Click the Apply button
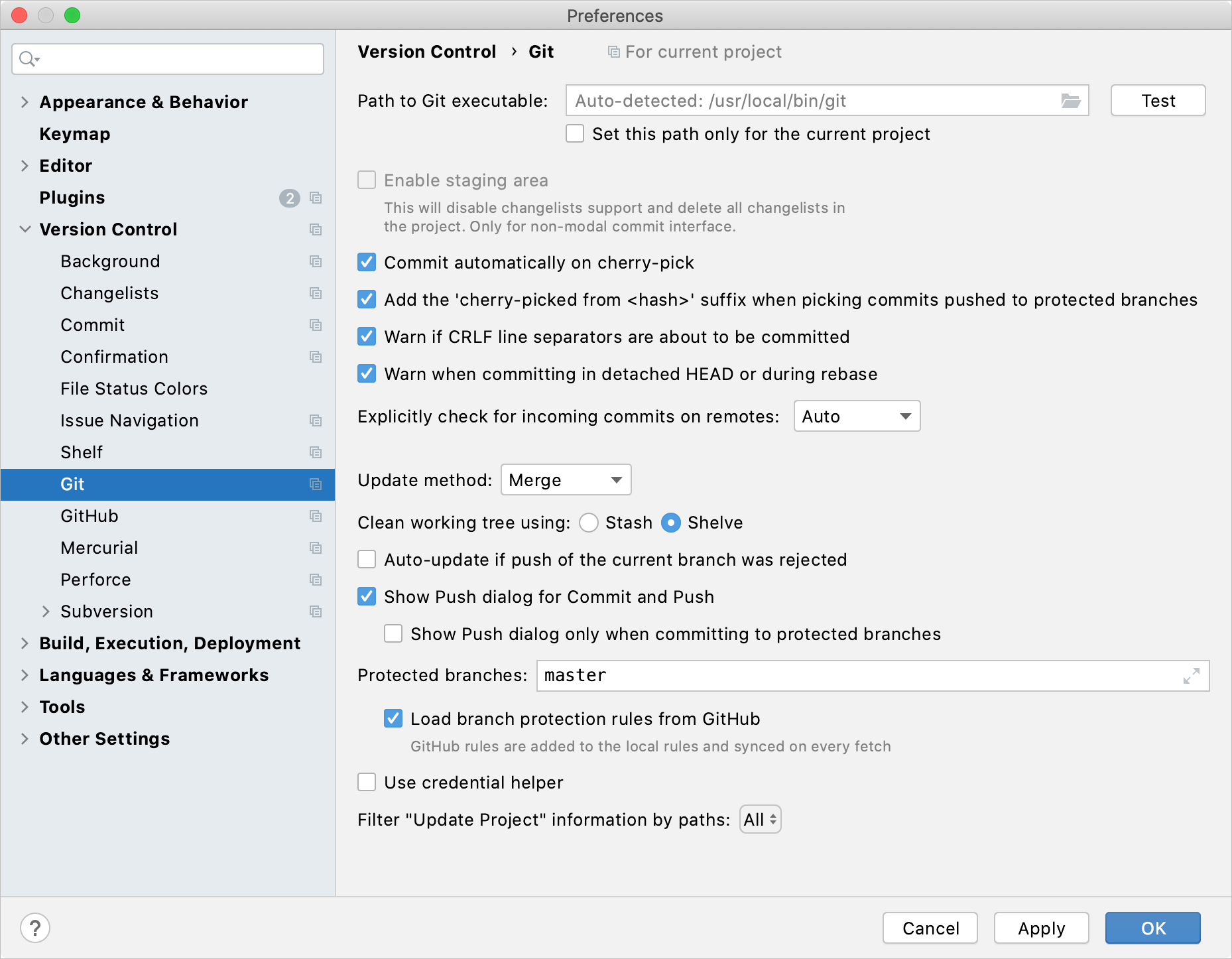 pos(1041,928)
